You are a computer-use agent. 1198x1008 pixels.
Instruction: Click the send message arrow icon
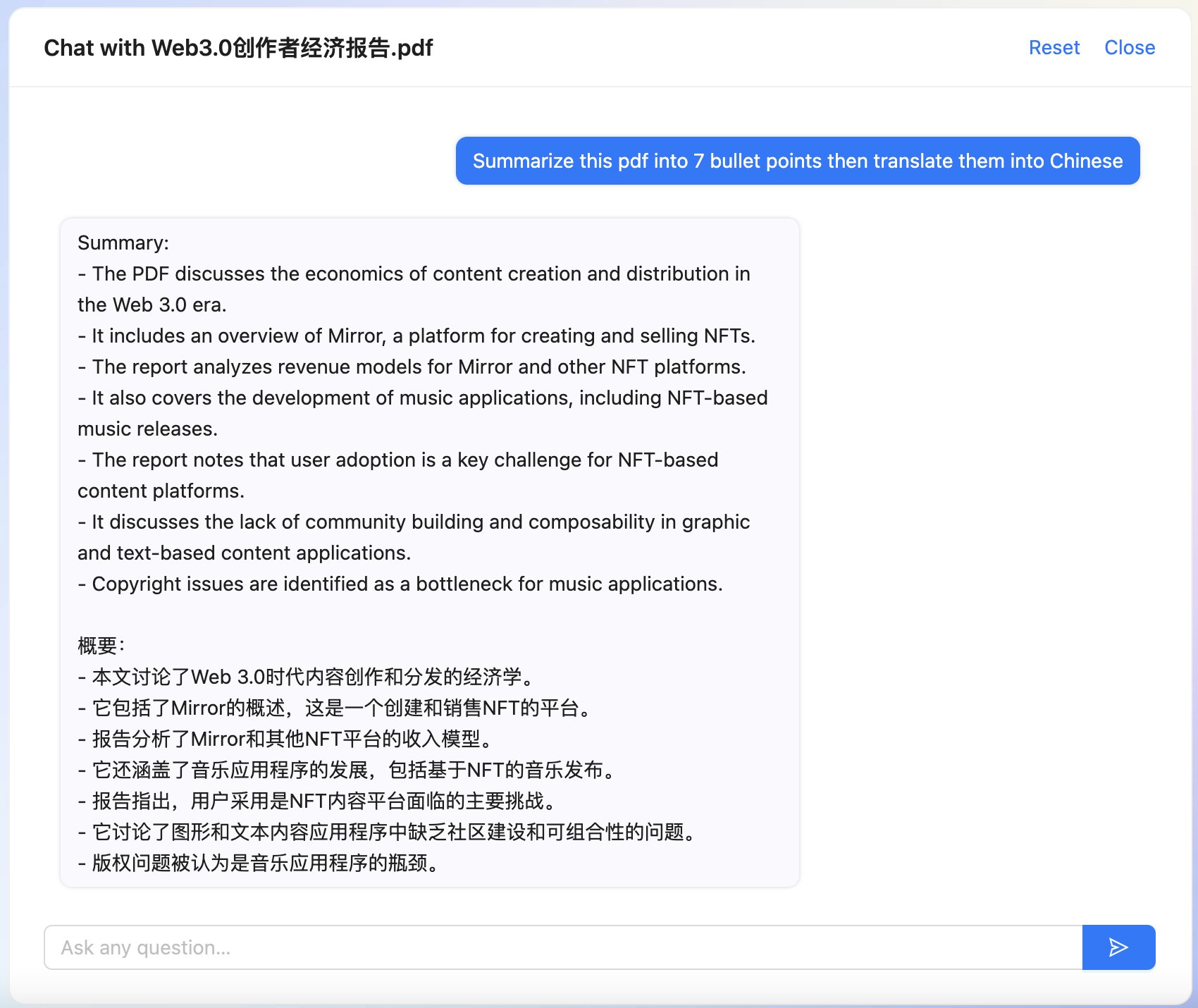(x=1118, y=947)
